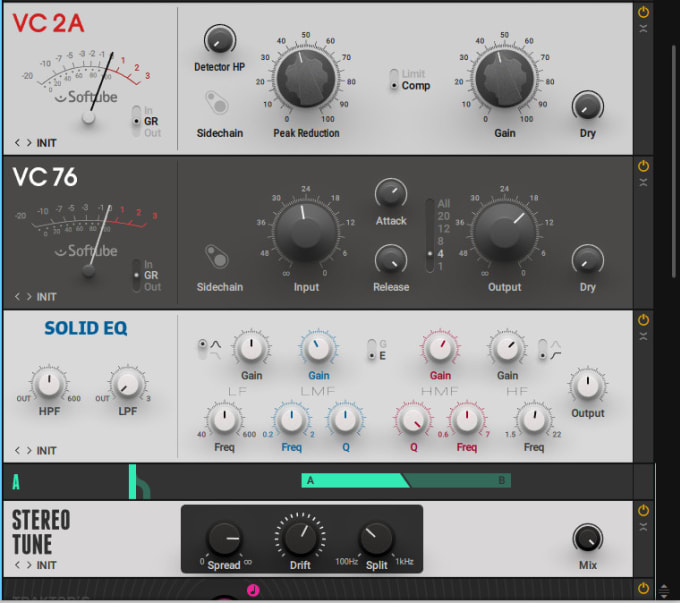Screen dimensions: 680x603
Task: Click the VC 2A Peak Reduction knob
Action: 306,79
